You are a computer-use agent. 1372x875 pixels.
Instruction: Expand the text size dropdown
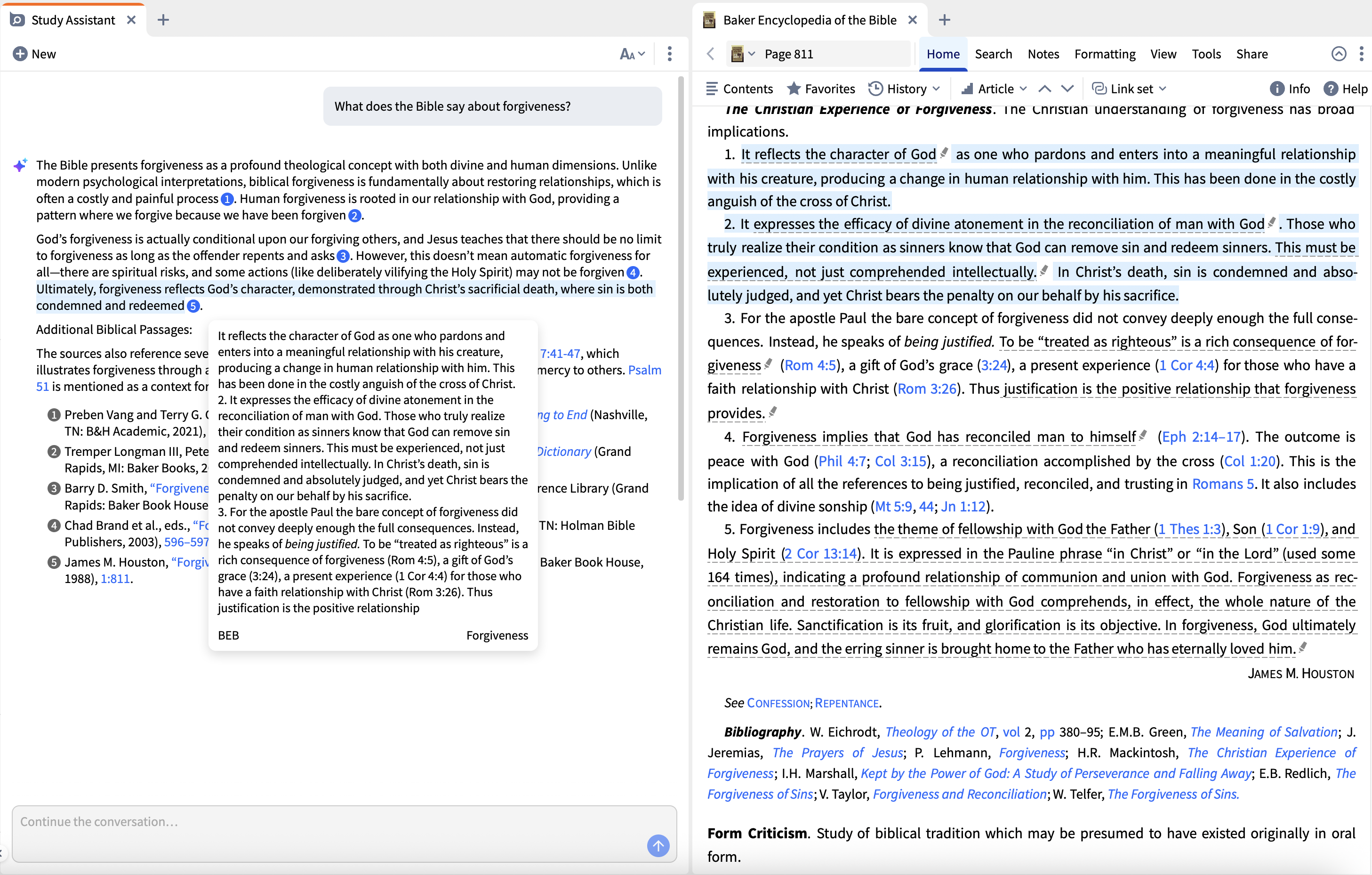coord(633,54)
